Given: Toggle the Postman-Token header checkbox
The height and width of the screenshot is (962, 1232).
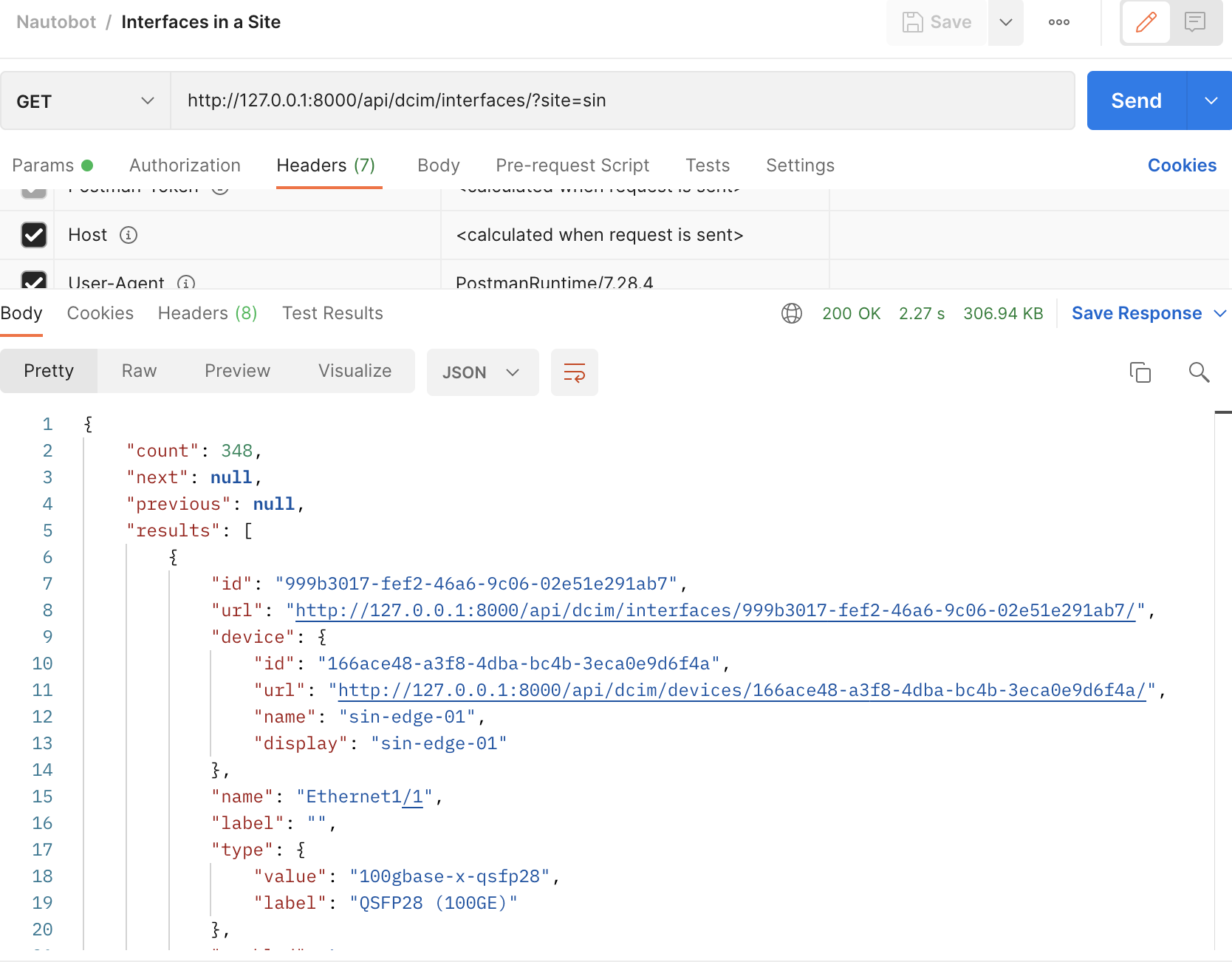Looking at the screenshot, I should (34, 192).
